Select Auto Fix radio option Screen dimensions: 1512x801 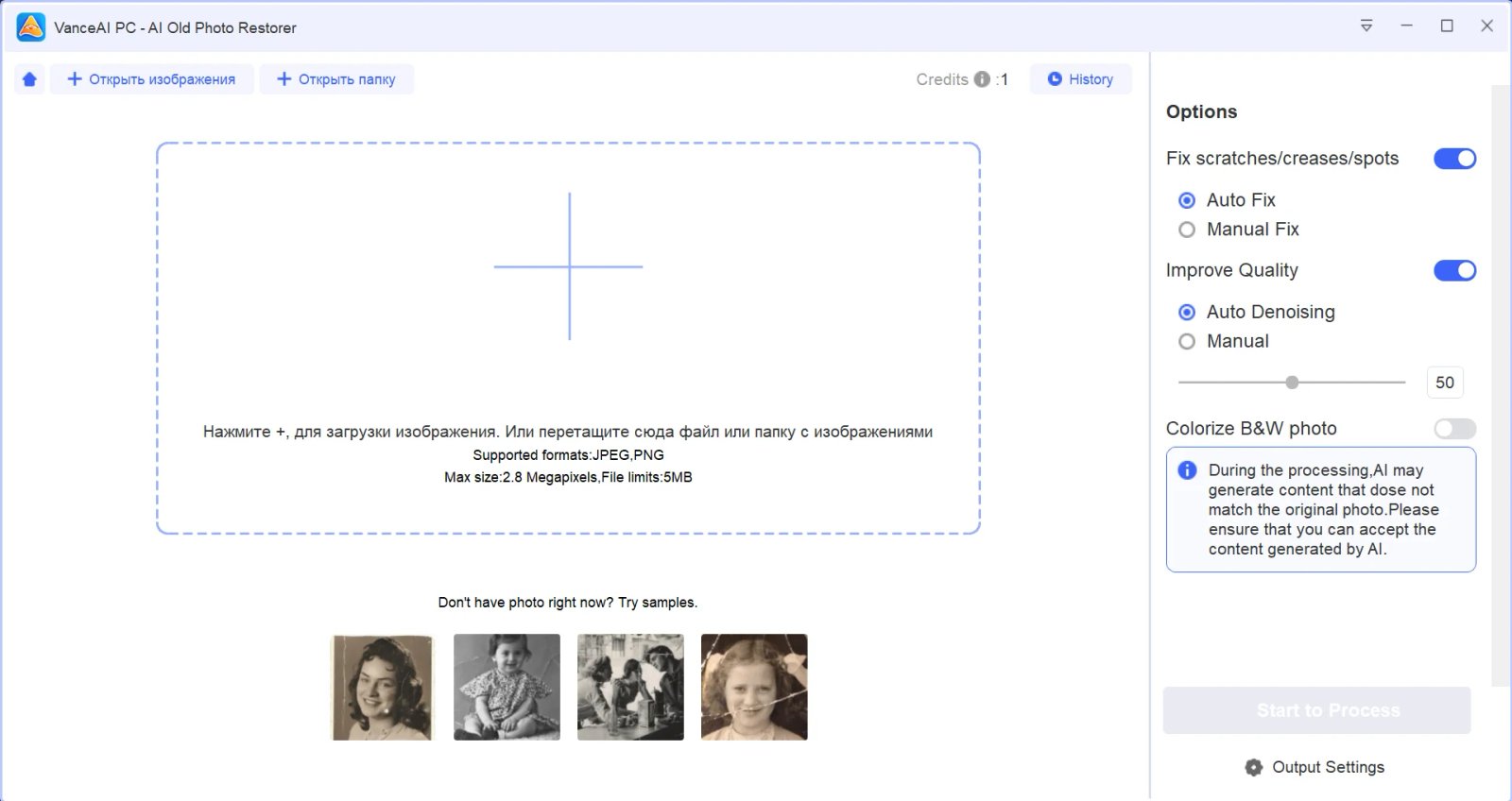coord(1187,200)
